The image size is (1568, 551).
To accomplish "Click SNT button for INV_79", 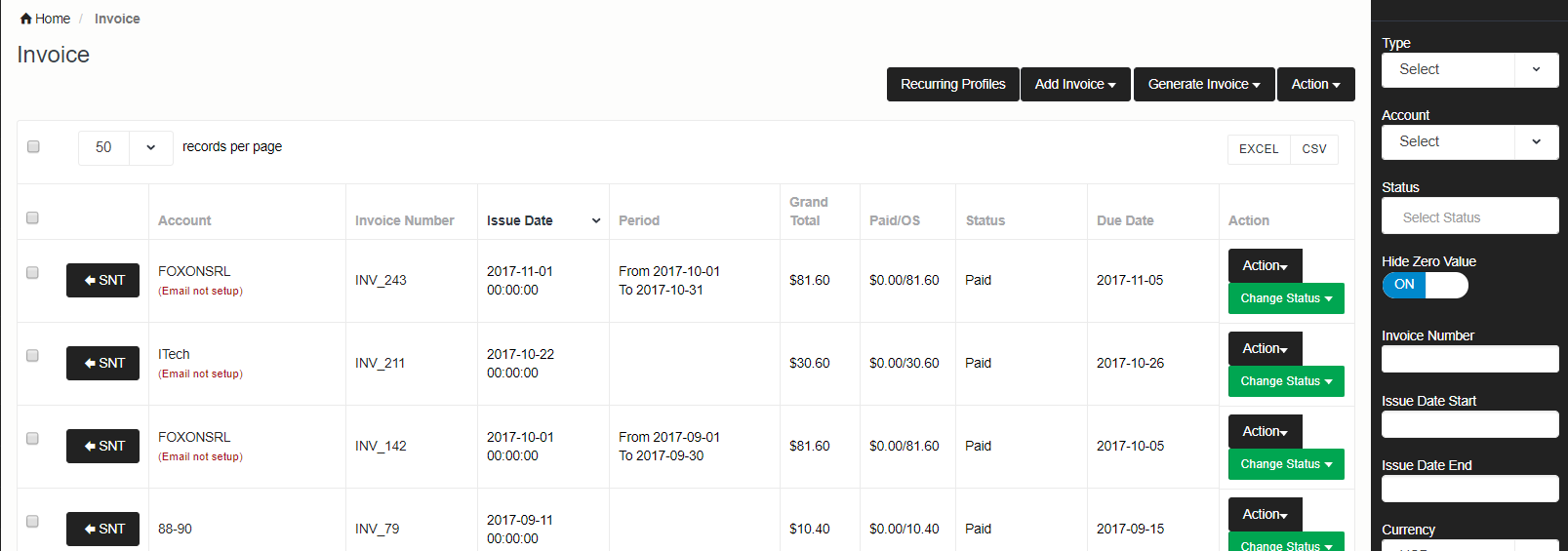I will [x=102, y=529].
